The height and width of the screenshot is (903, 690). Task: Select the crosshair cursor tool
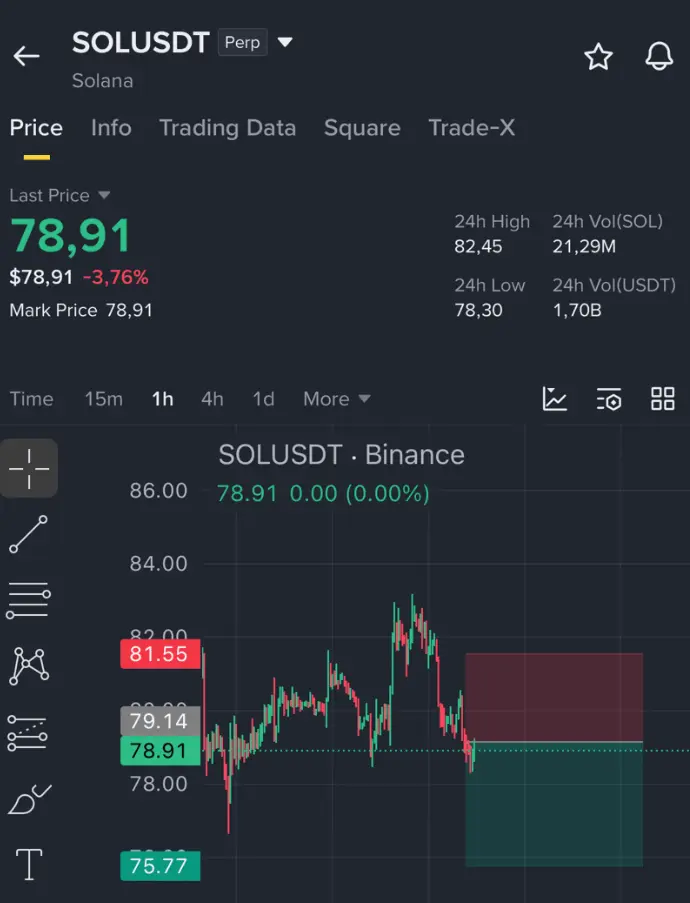[x=29, y=468]
